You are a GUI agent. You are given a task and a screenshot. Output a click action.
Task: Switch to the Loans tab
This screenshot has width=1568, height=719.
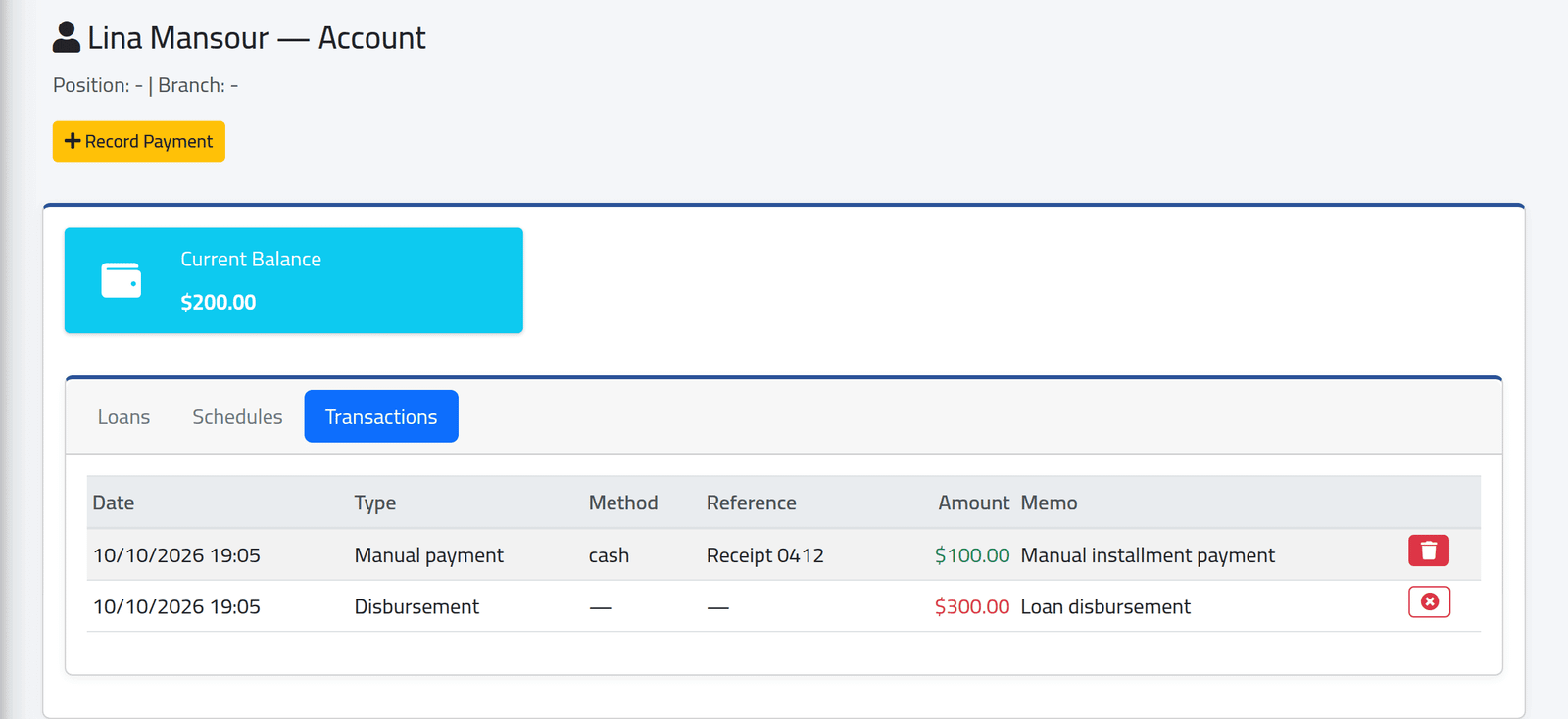[123, 416]
